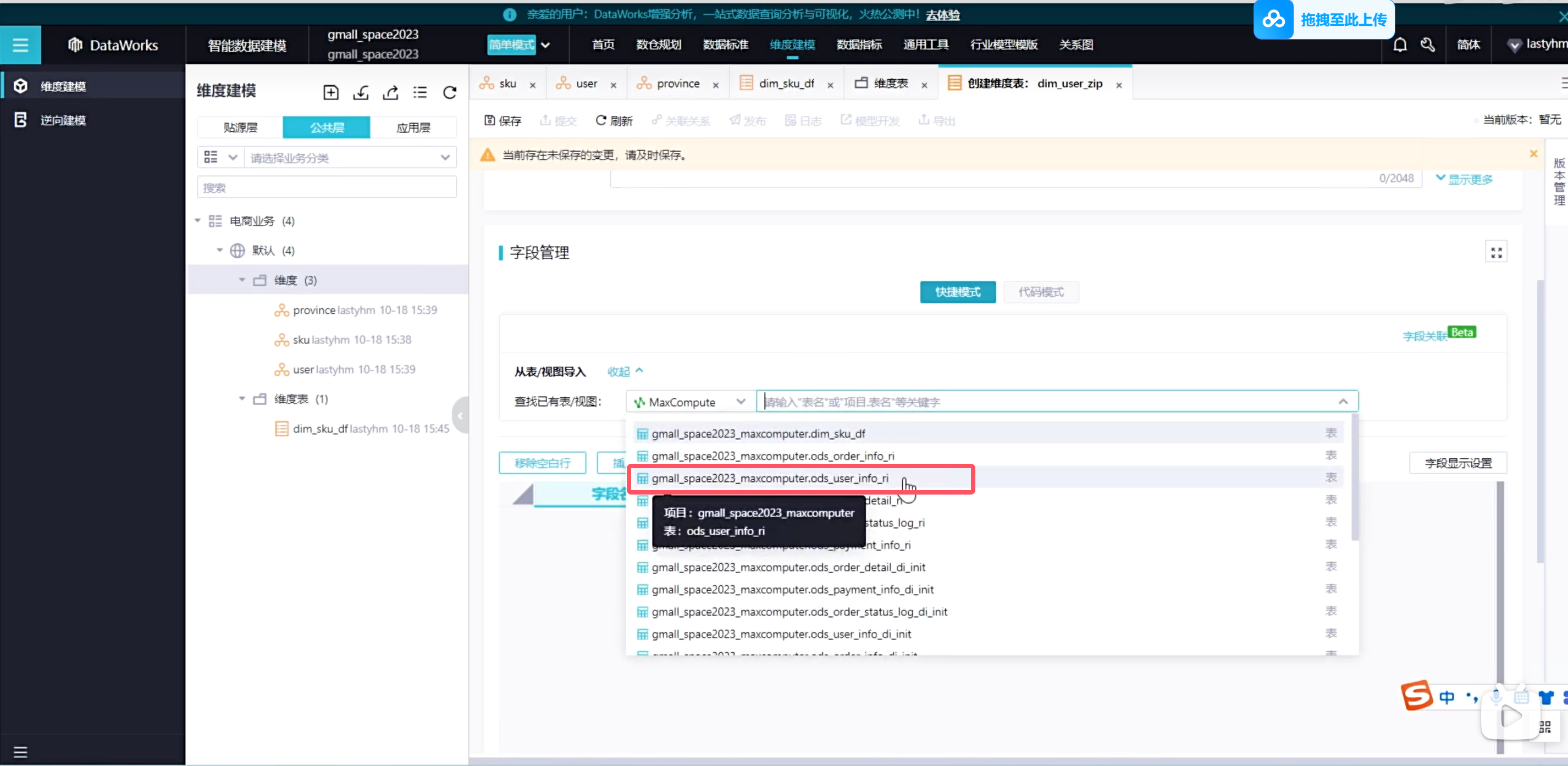
Task: Open the notification bell icon
Action: tap(1399, 45)
